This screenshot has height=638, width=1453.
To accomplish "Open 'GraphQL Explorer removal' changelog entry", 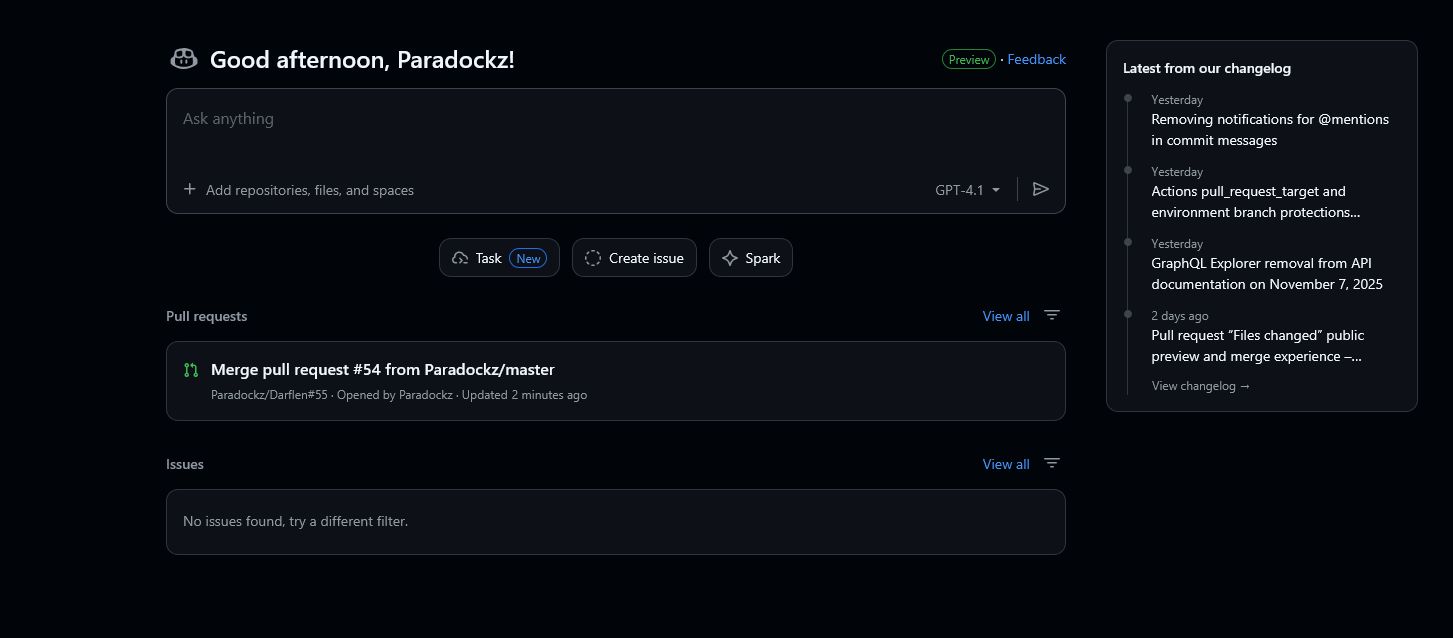I will (1267, 274).
